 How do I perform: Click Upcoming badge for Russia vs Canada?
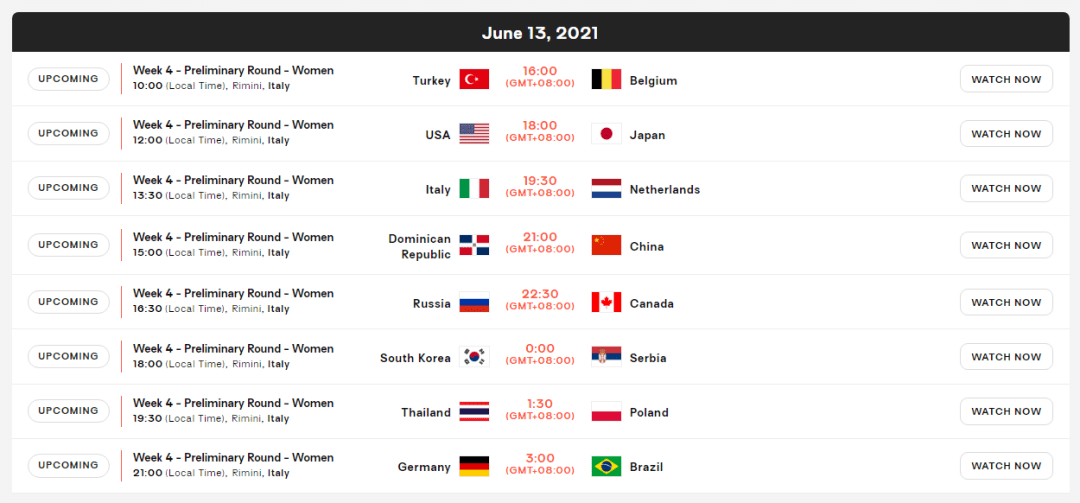pyautogui.click(x=69, y=302)
